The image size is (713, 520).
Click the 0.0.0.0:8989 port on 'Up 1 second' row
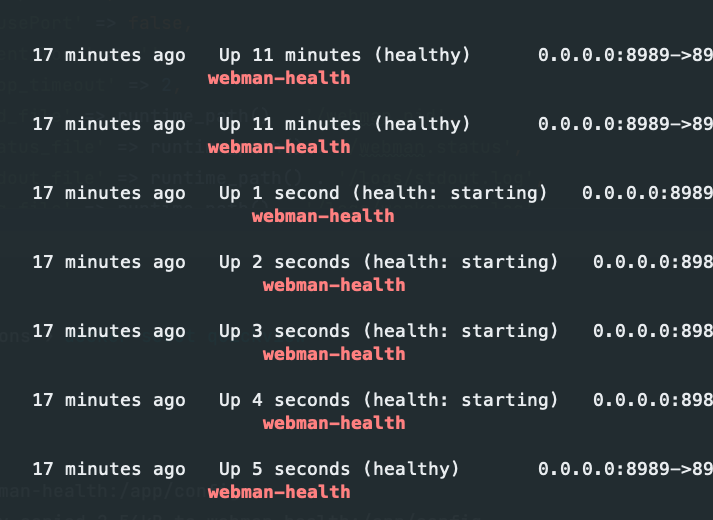(x=648, y=193)
